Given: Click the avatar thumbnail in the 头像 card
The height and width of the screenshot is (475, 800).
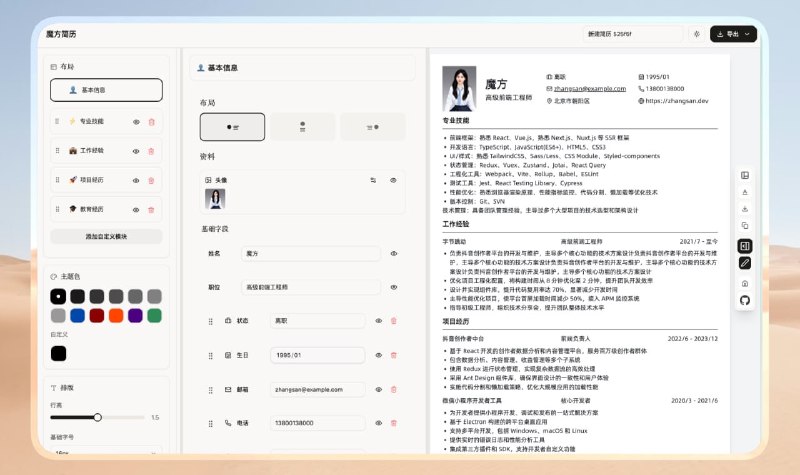Looking at the screenshot, I should [x=215, y=199].
